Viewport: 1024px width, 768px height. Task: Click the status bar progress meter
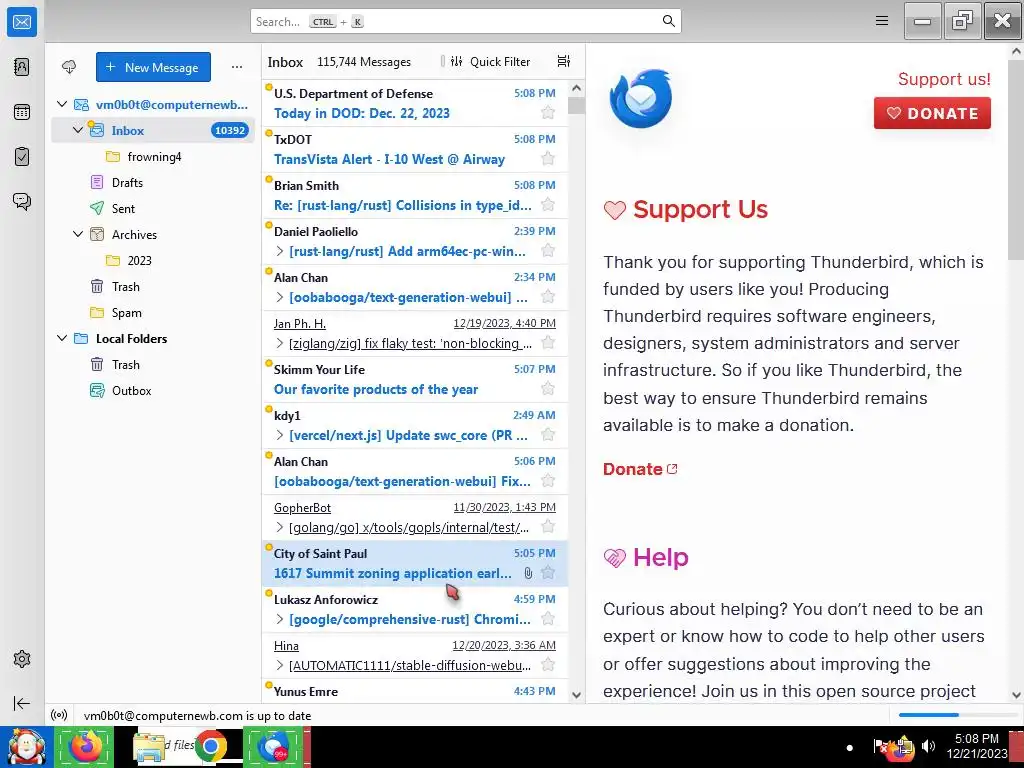(957, 715)
